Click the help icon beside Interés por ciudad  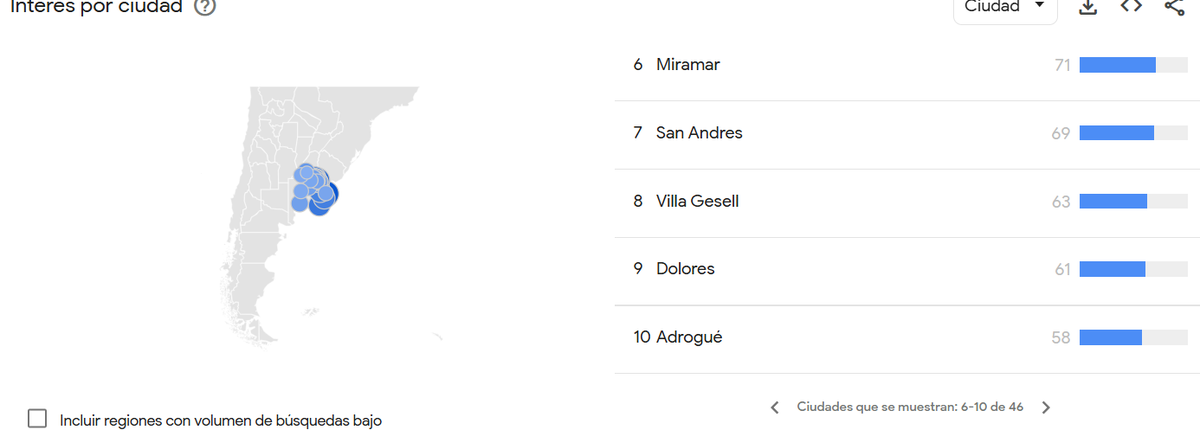pos(205,7)
